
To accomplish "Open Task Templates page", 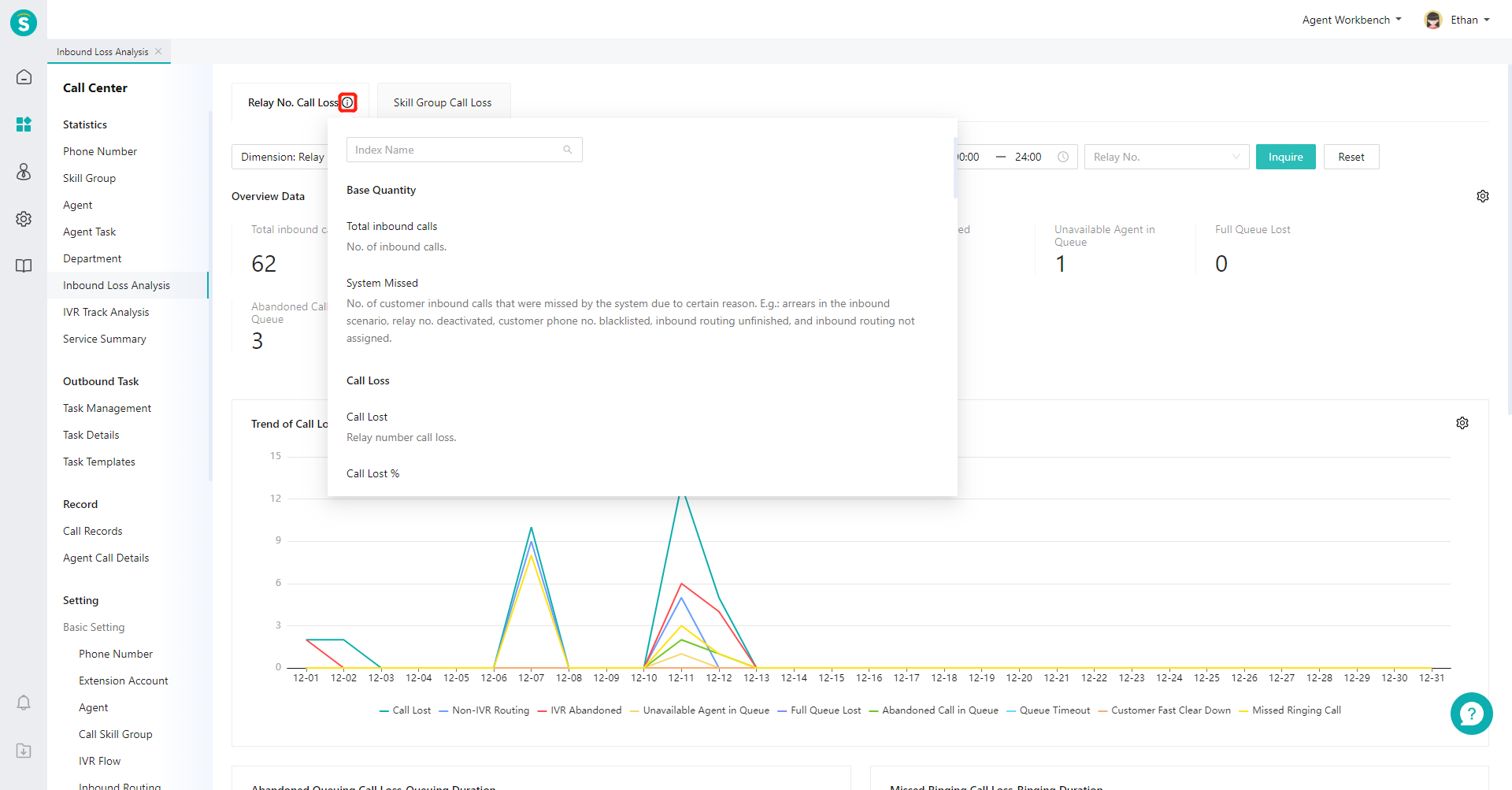I will pos(99,462).
